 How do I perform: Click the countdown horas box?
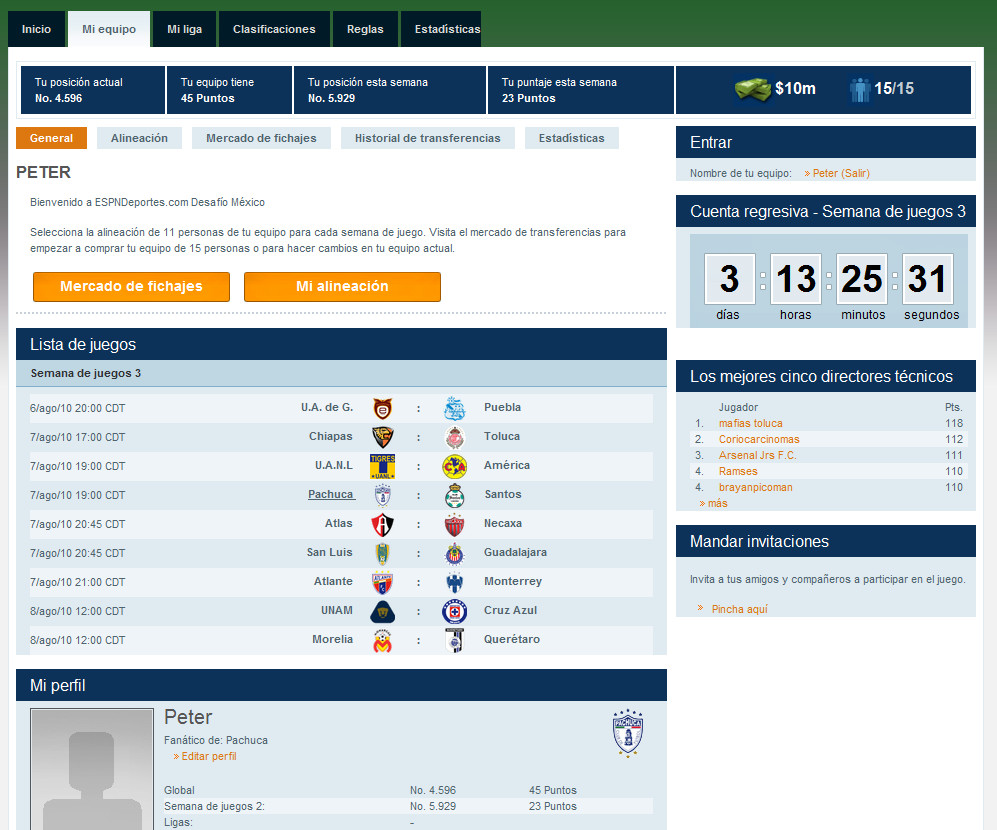795,279
